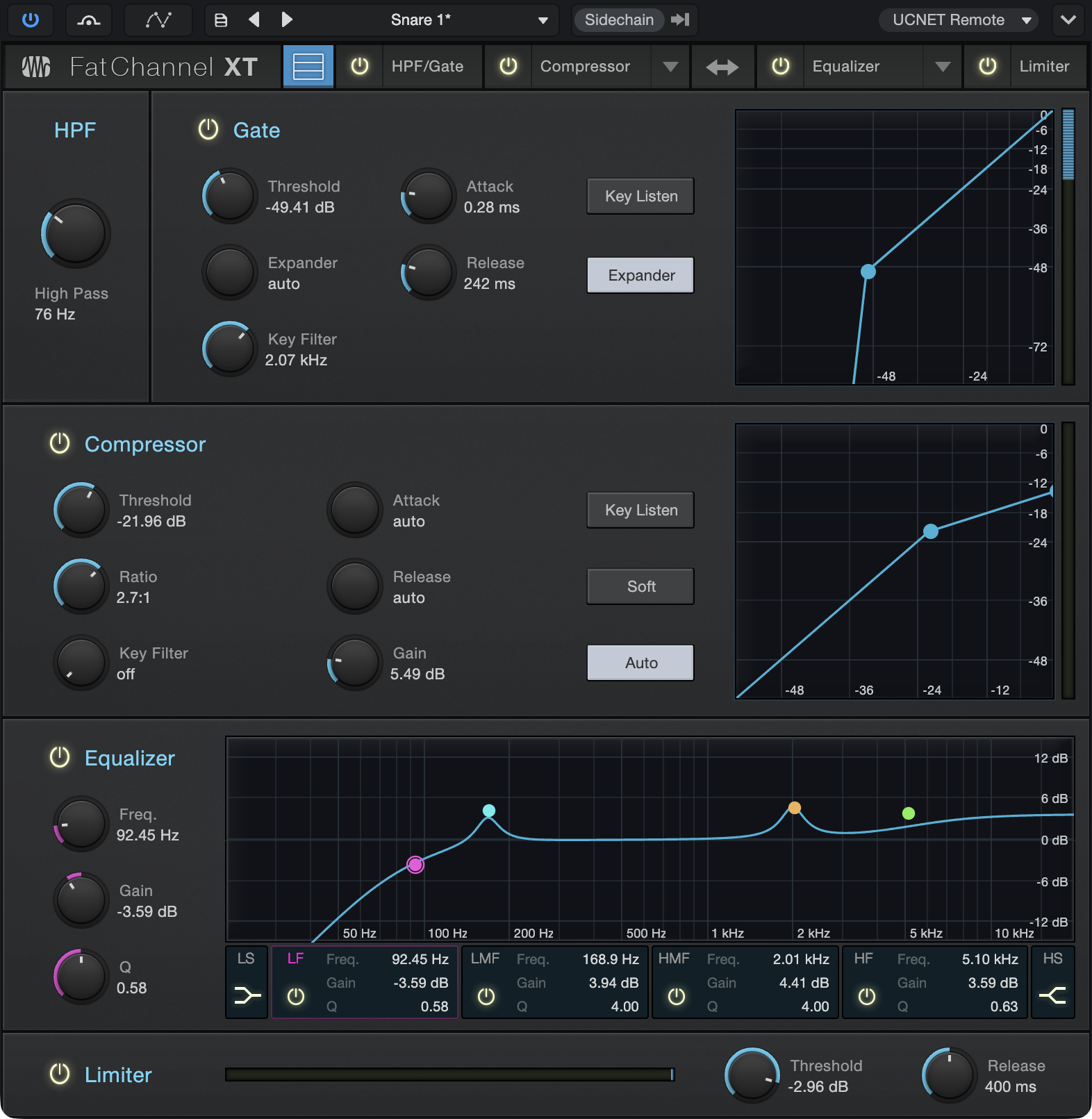Toggle the HF band power button
The width and height of the screenshot is (1092, 1119).
[867, 997]
